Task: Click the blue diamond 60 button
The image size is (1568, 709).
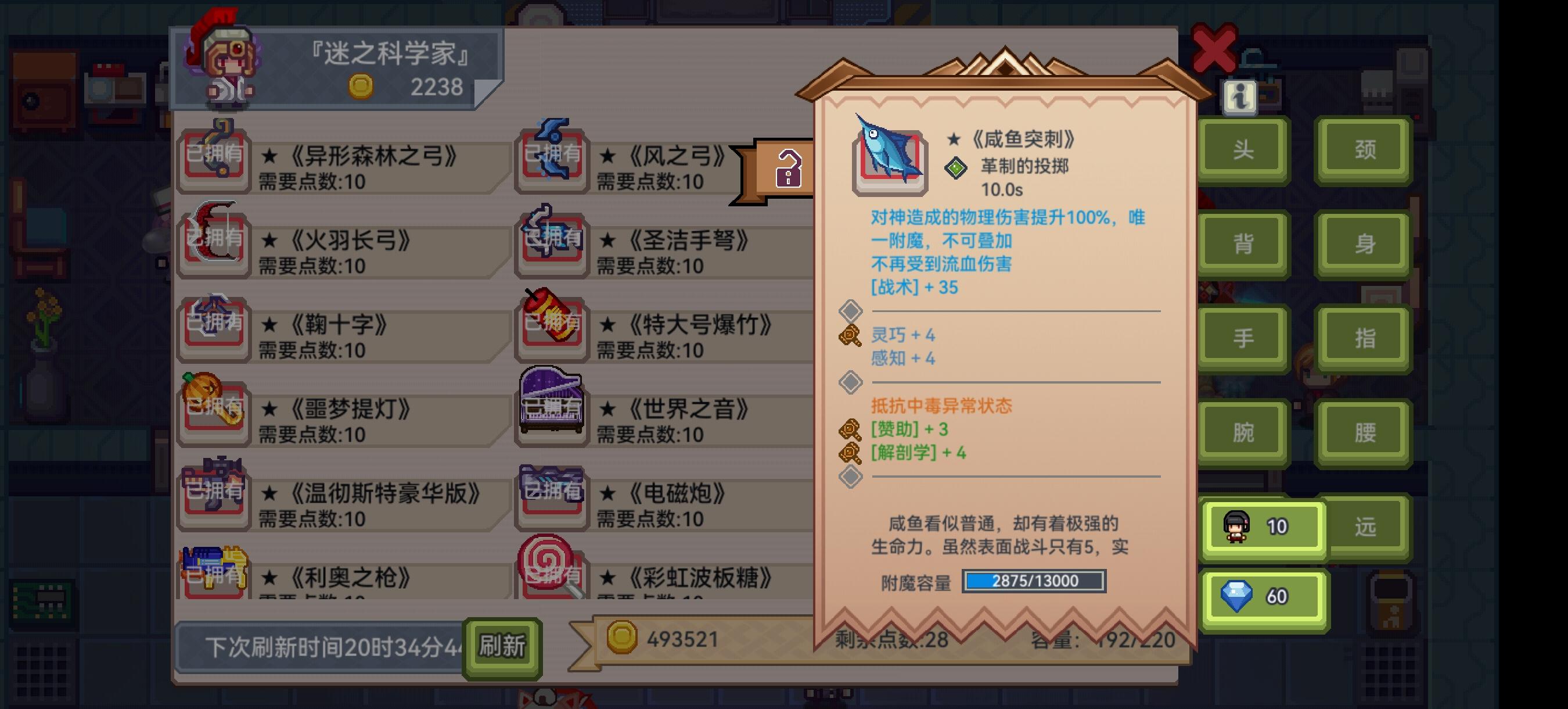Action: click(1264, 596)
